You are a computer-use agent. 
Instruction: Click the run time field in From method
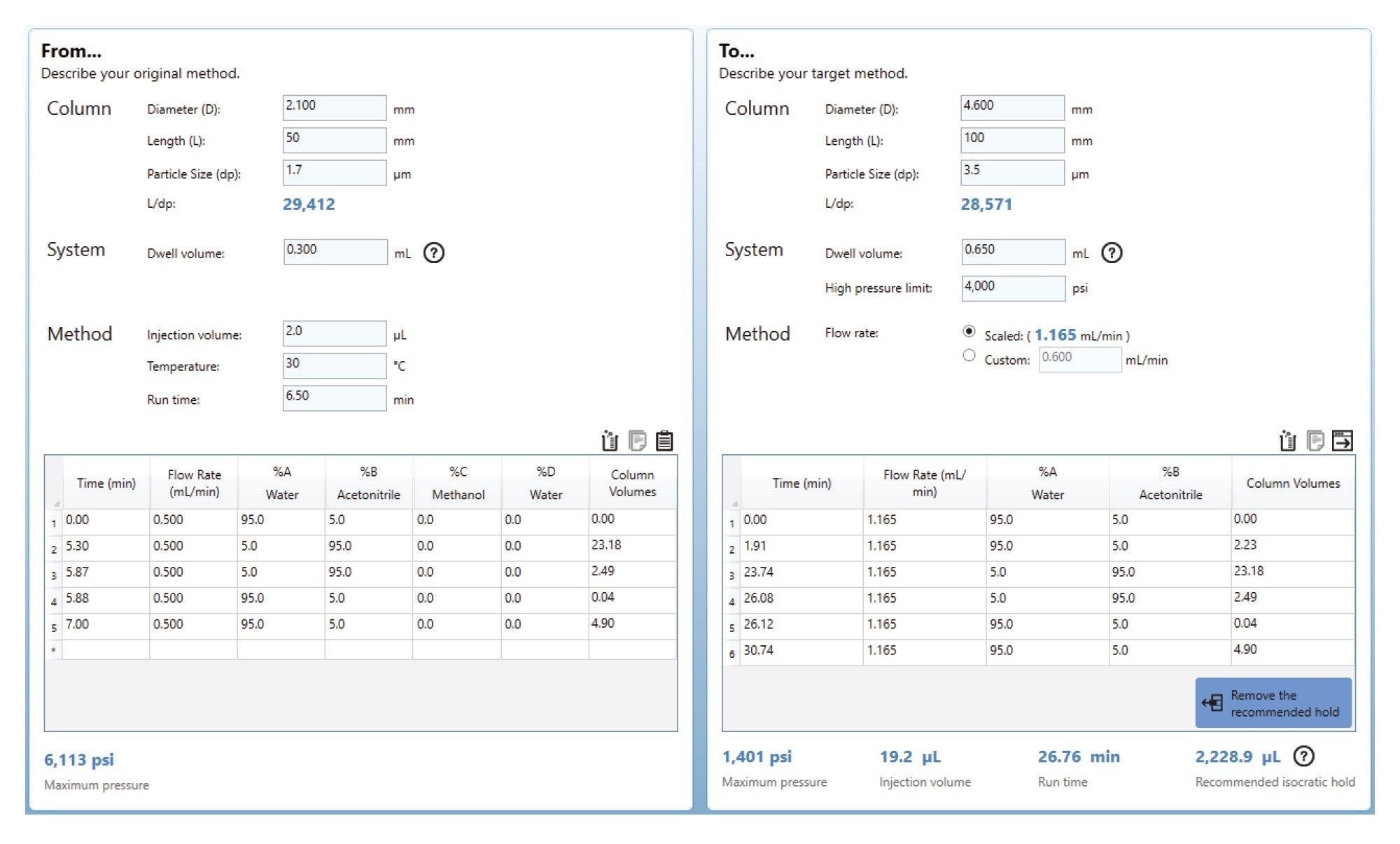click(x=337, y=398)
